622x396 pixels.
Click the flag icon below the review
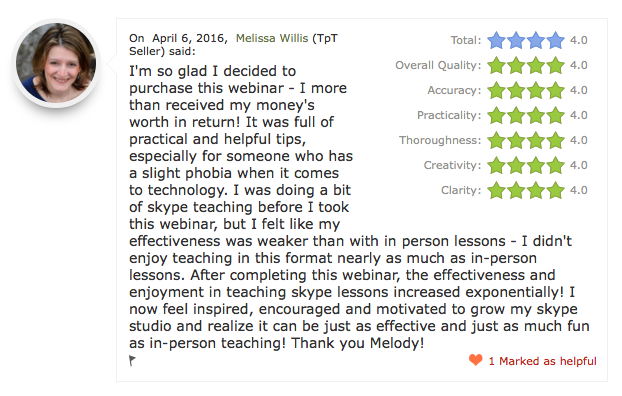coord(132,360)
